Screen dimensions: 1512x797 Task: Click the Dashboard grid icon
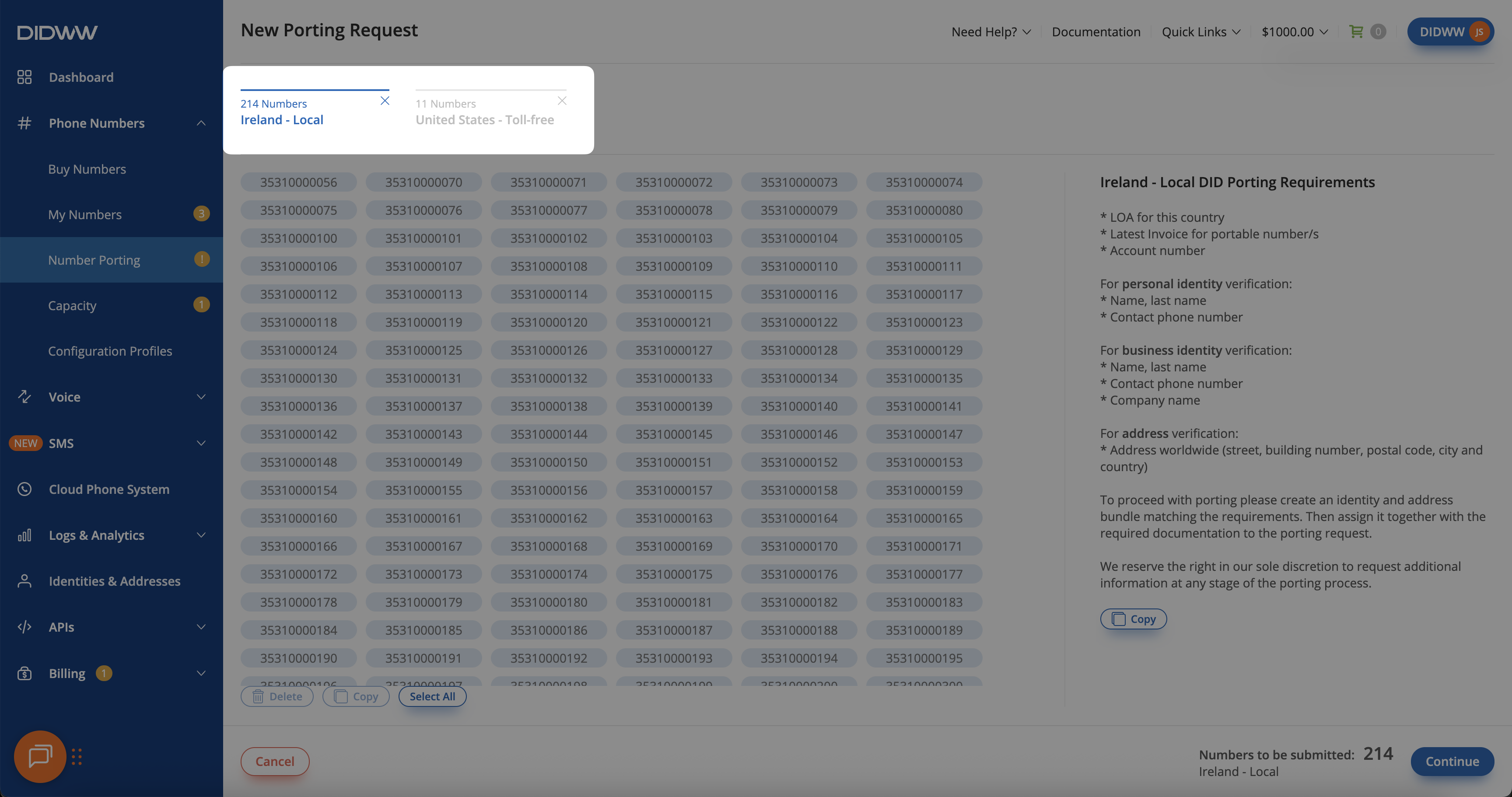pos(24,77)
